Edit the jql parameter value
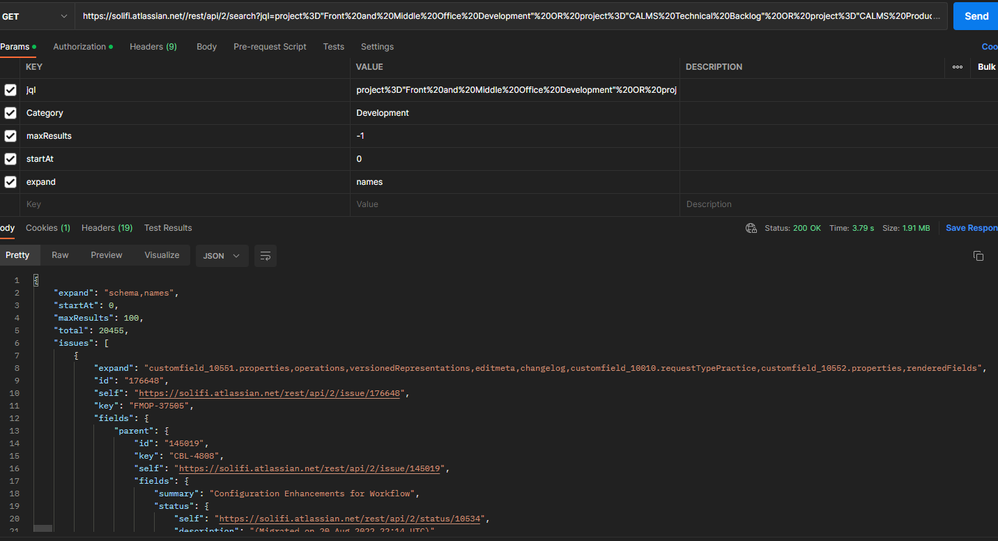 pyautogui.click(x=515, y=90)
